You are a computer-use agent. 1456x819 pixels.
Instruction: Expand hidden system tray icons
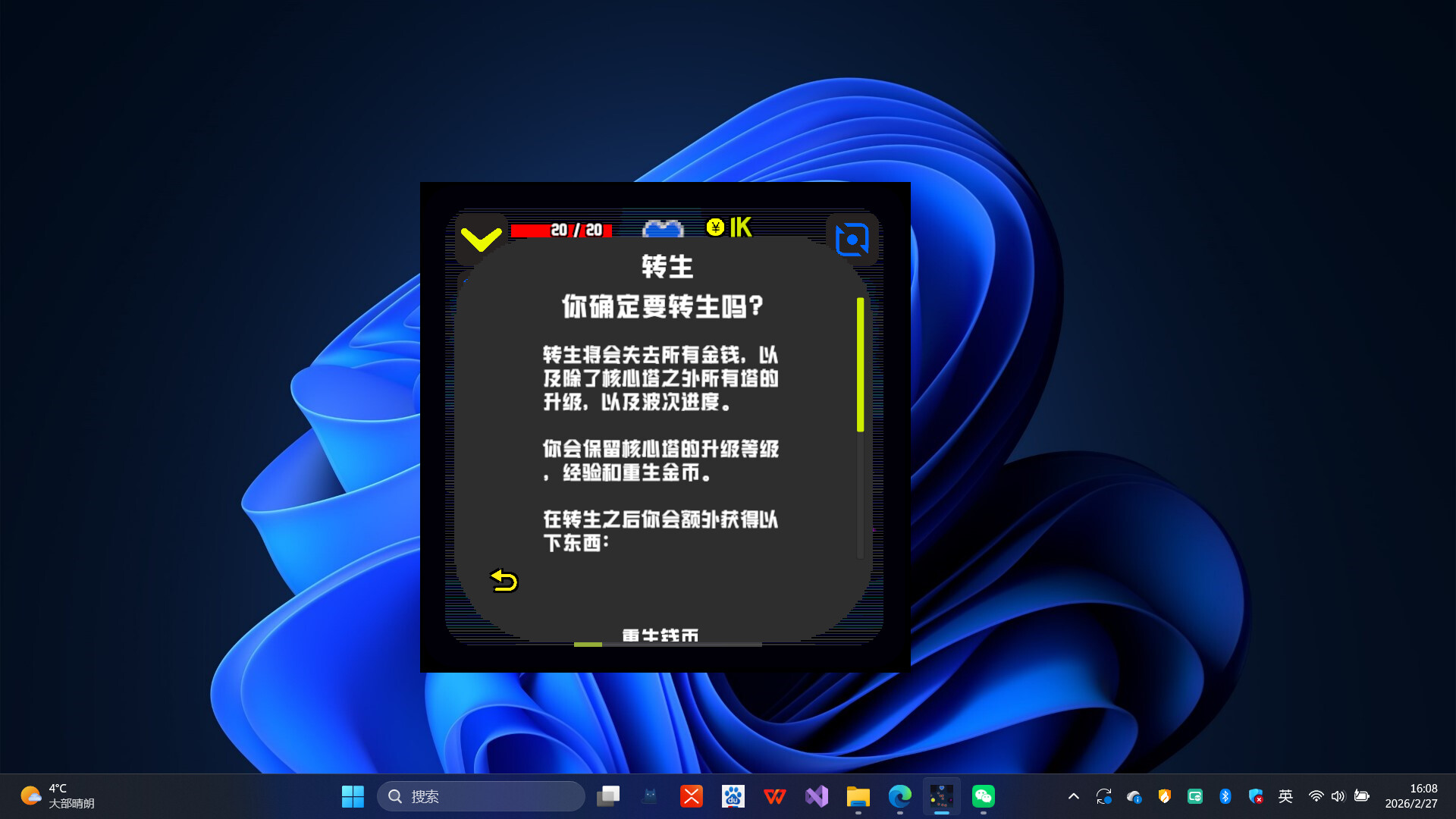click(x=1074, y=796)
